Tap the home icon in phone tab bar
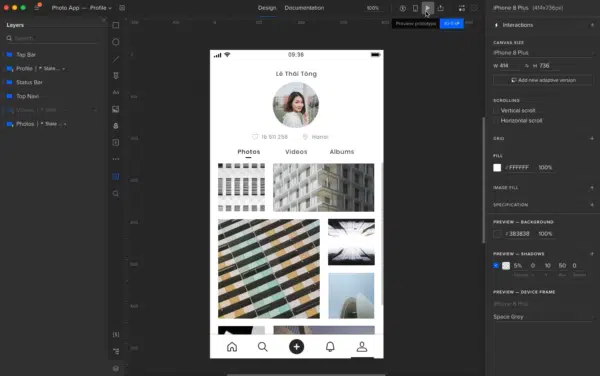The height and width of the screenshot is (376, 600). 232,347
